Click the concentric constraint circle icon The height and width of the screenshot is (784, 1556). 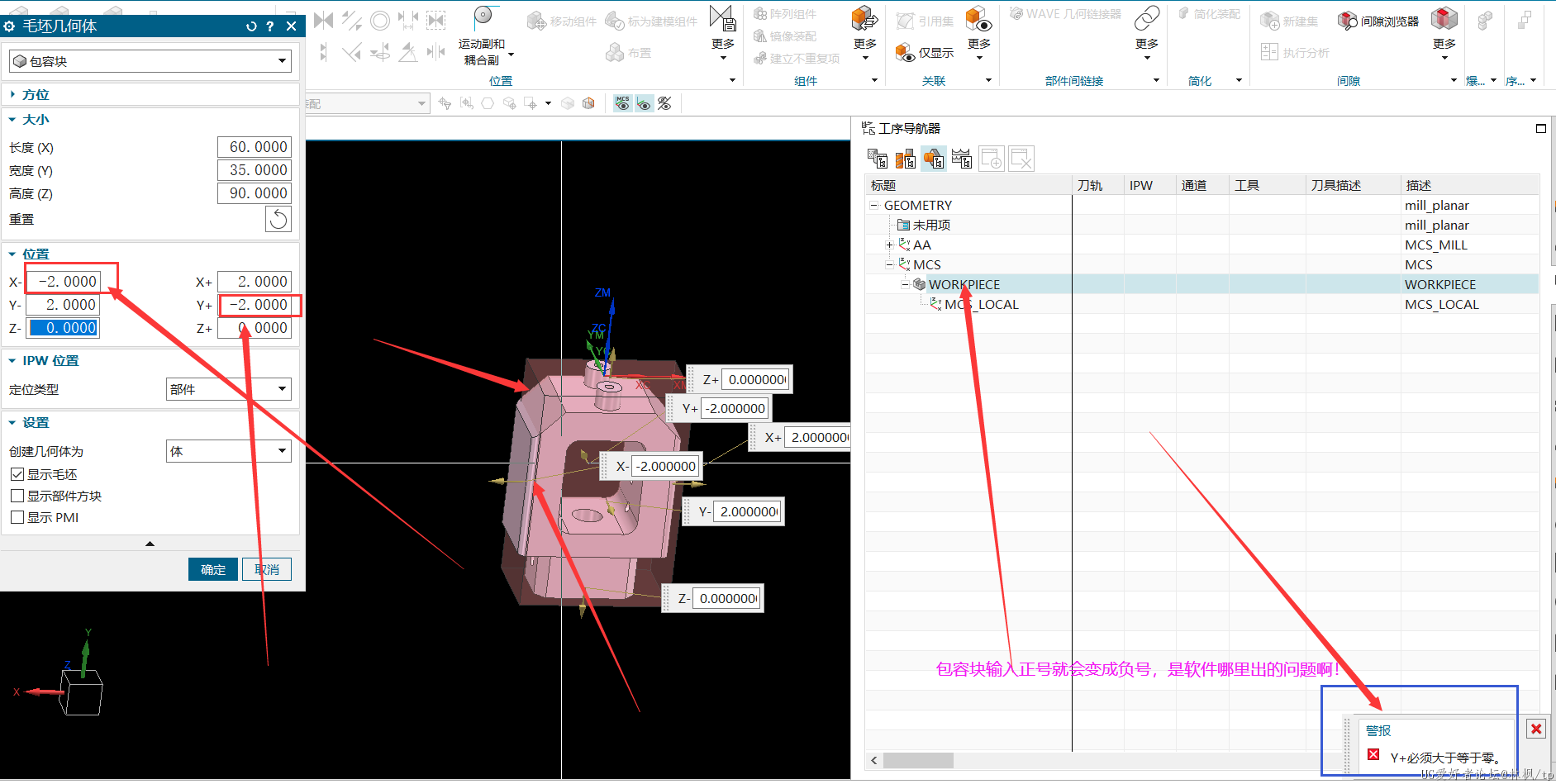click(380, 20)
